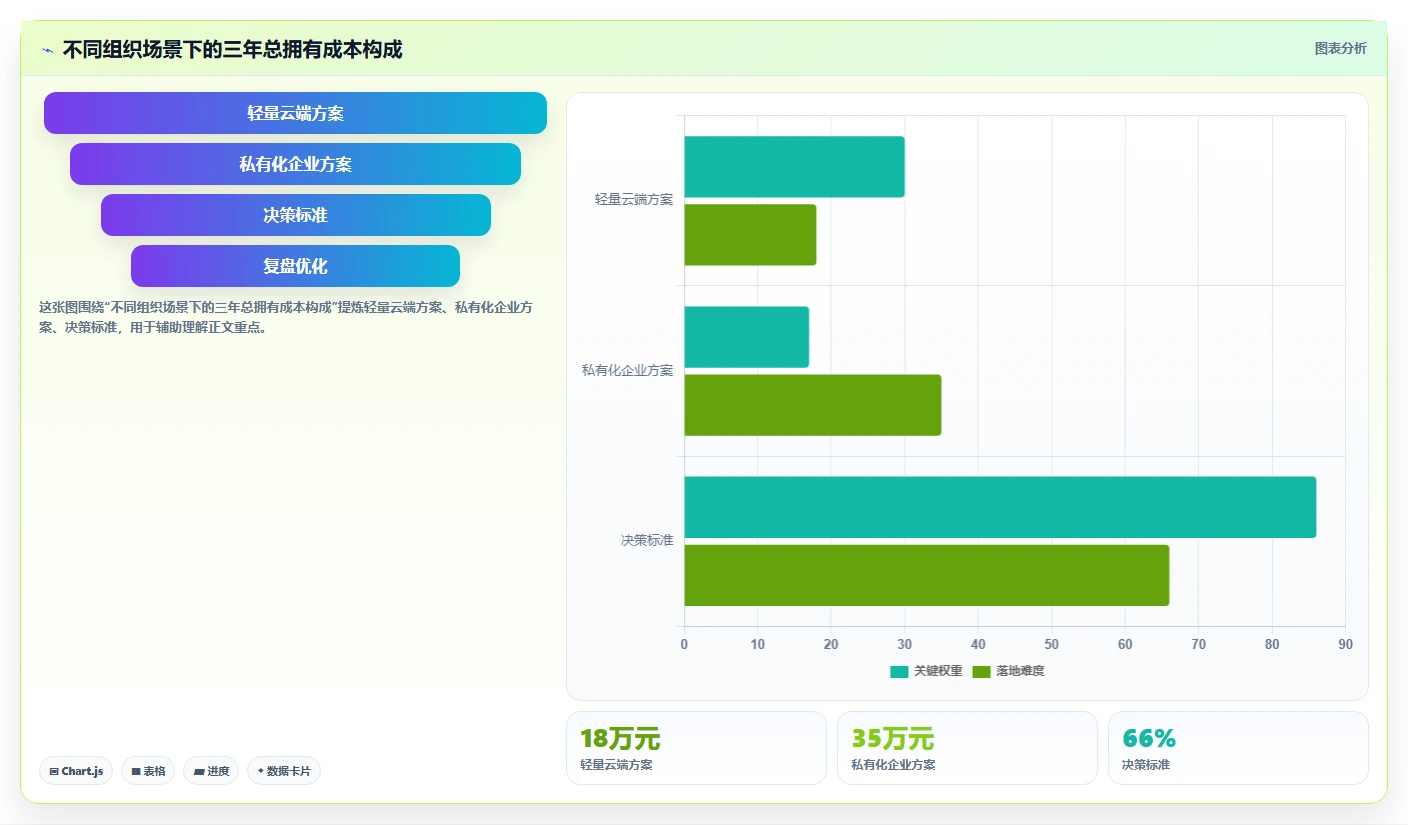Click the x-axis tick label 50
This screenshot has height=825, width=1408.
click(1051, 645)
